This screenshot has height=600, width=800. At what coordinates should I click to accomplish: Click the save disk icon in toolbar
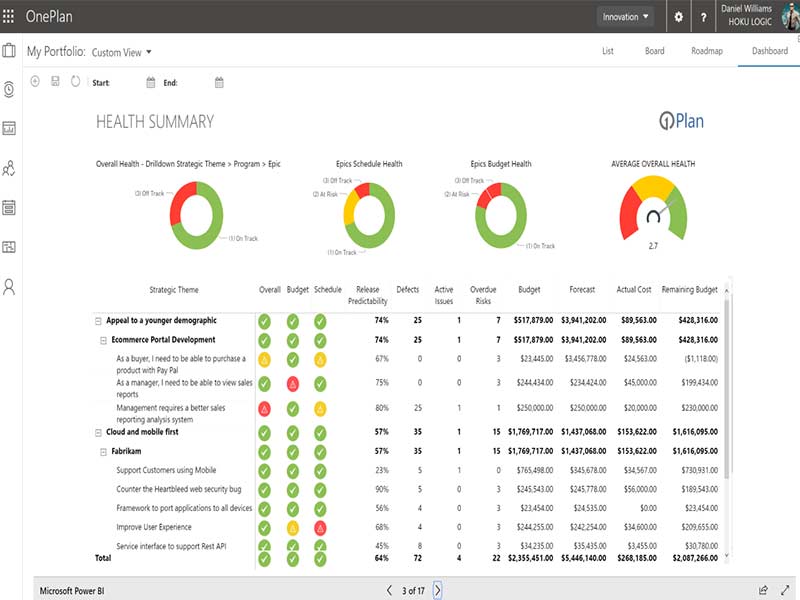55,82
